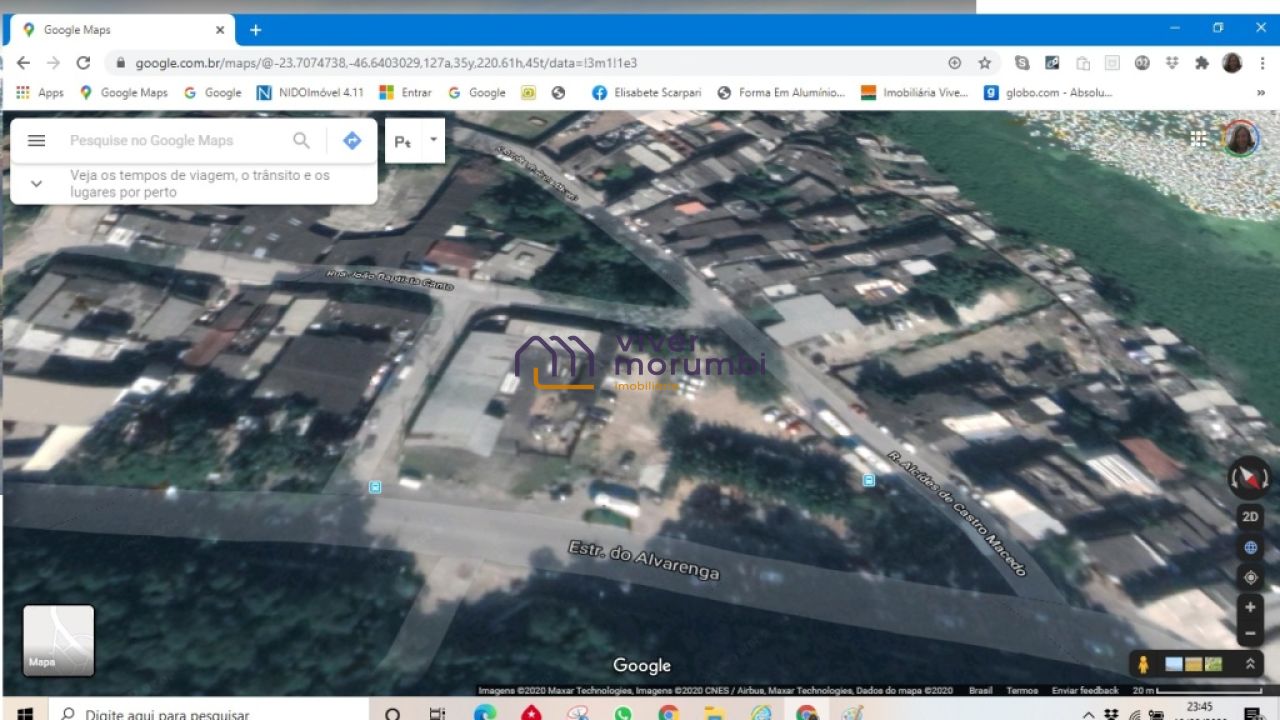Image resolution: width=1280 pixels, height=720 pixels.
Task: Open the NIDOImóvel 4.11 bookmark
Action: [x=311, y=92]
